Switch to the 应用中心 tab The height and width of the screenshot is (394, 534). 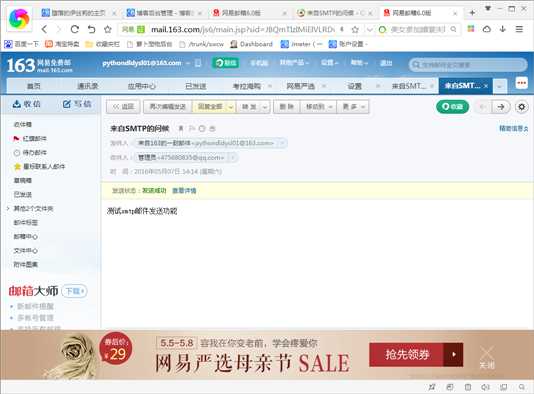coord(142,86)
